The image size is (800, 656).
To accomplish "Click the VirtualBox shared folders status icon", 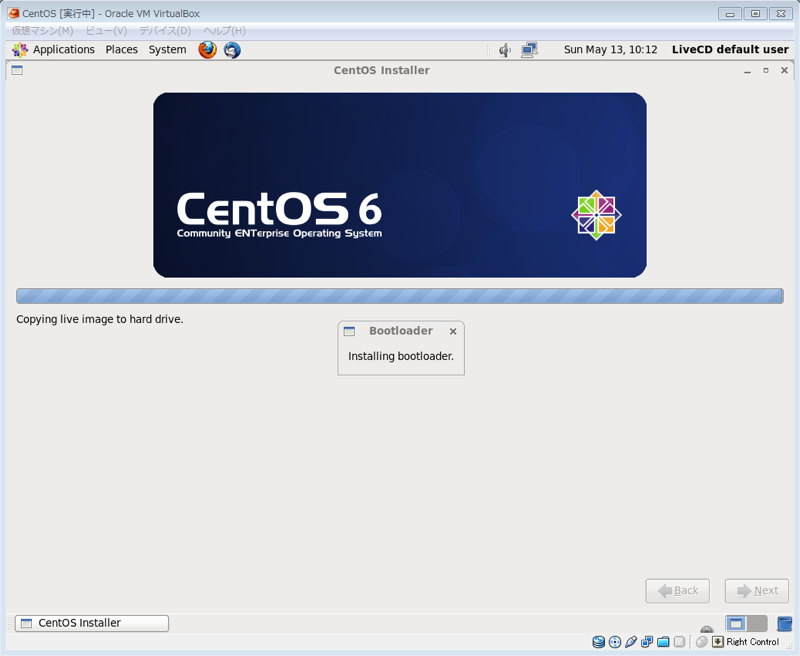I will point(663,642).
